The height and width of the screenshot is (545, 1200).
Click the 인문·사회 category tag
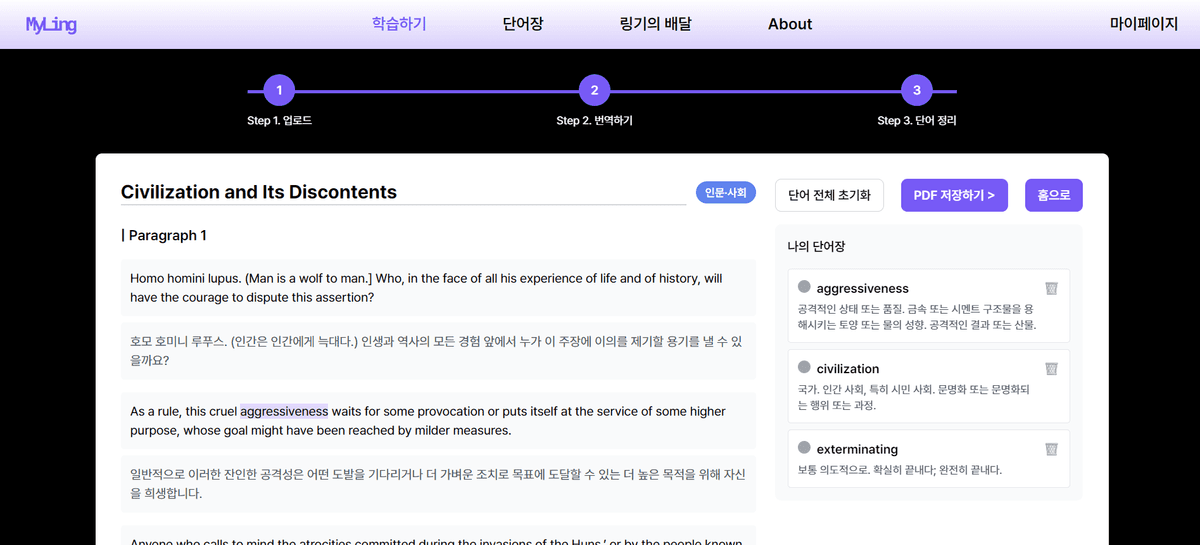(726, 192)
